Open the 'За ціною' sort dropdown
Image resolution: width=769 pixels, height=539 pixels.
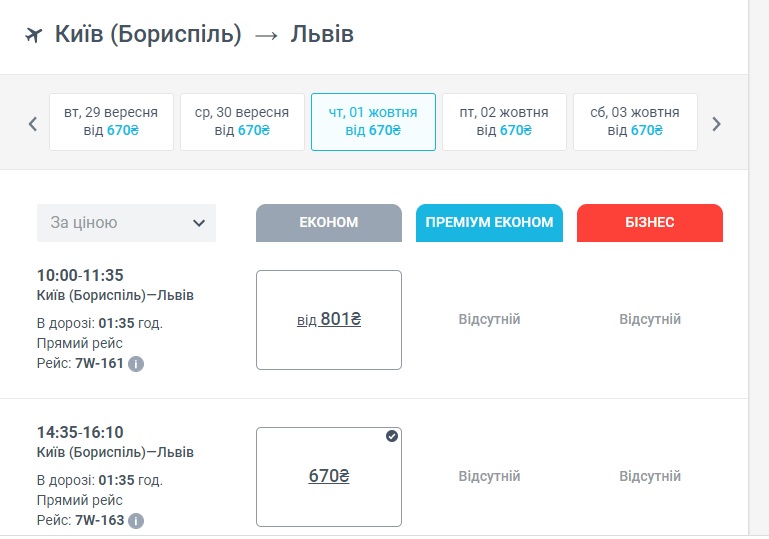click(x=126, y=223)
